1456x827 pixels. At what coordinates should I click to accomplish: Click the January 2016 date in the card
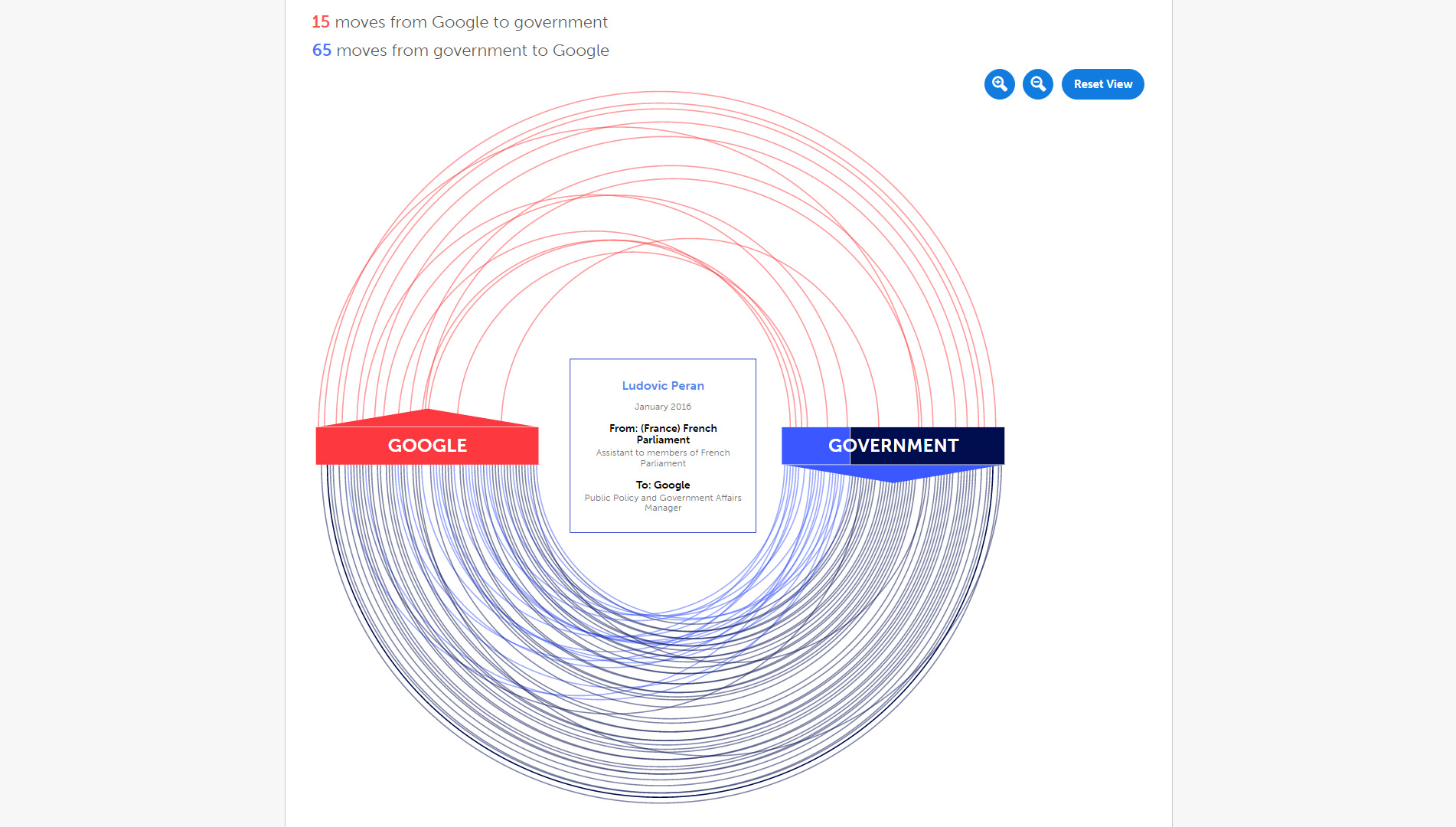pyautogui.click(x=663, y=407)
